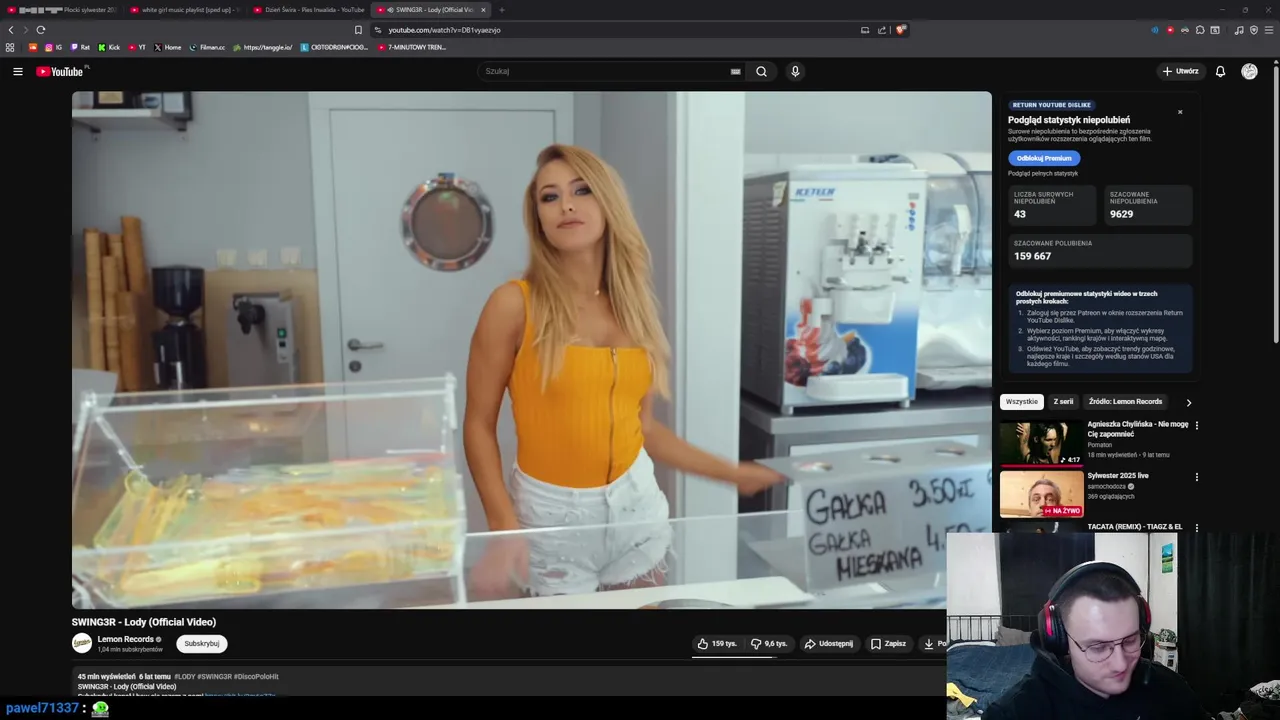This screenshot has height=720, width=1280.
Task: Like the video with thumbs up
Action: pyautogui.click(x=717, y=644)
